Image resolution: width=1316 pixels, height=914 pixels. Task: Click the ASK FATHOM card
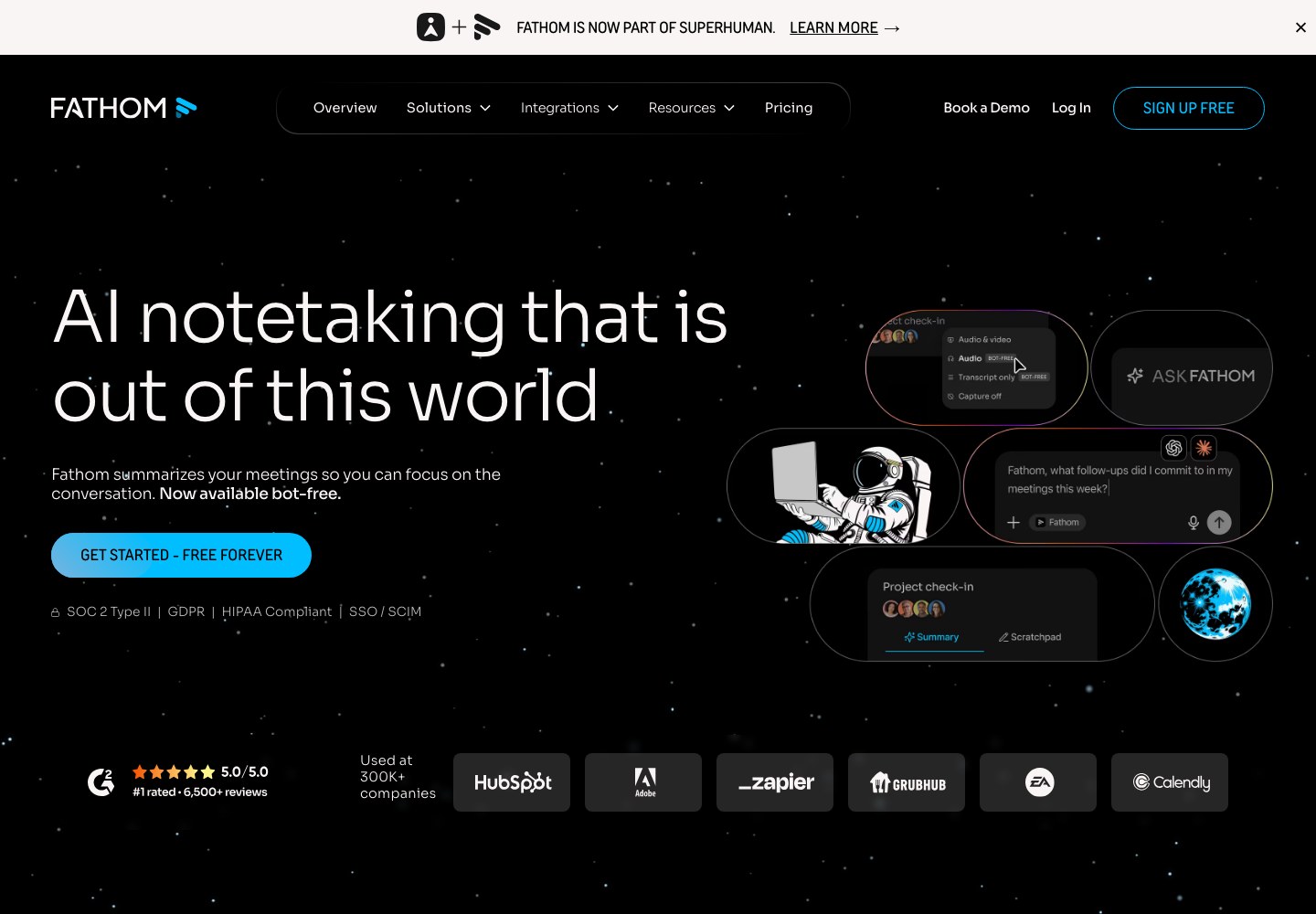click(1182, 368)
